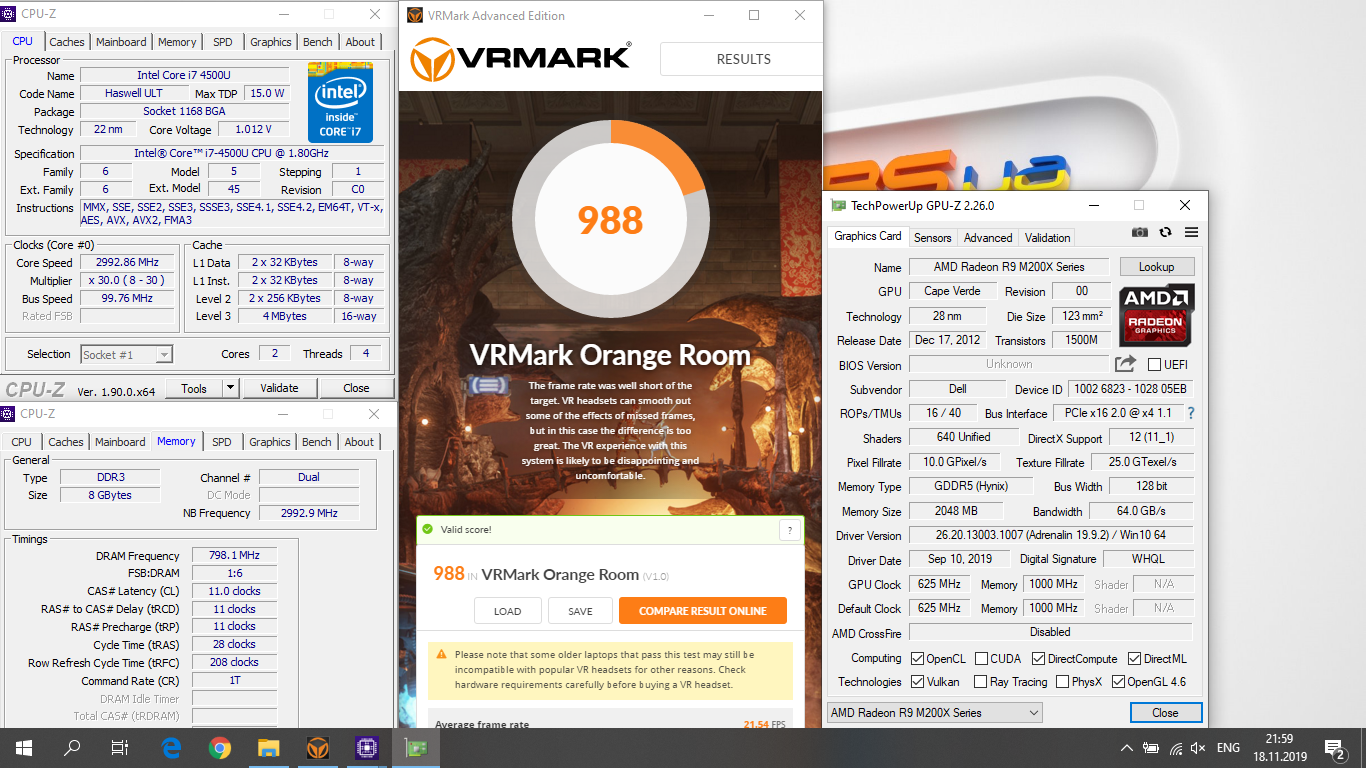The height and width of the screenshot is (768, 1366).
Task: Click the VRMark logo
Action: pos(521,59)
